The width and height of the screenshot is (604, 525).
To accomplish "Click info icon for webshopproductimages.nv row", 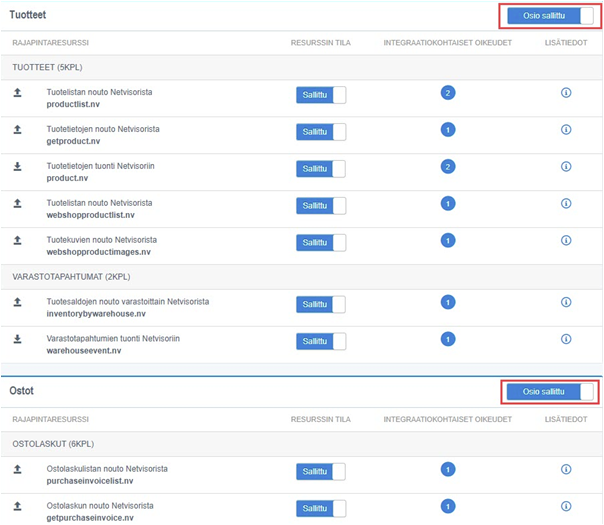I will [x=565, y=241].
